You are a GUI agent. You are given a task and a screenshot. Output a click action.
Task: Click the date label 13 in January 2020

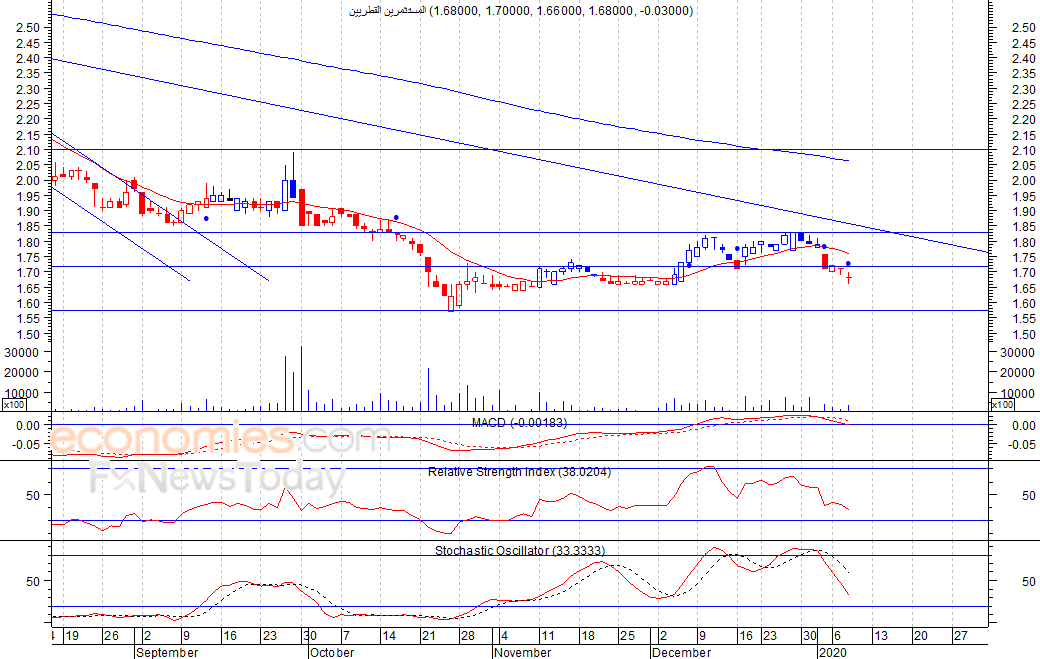click(x=880, y=636)
